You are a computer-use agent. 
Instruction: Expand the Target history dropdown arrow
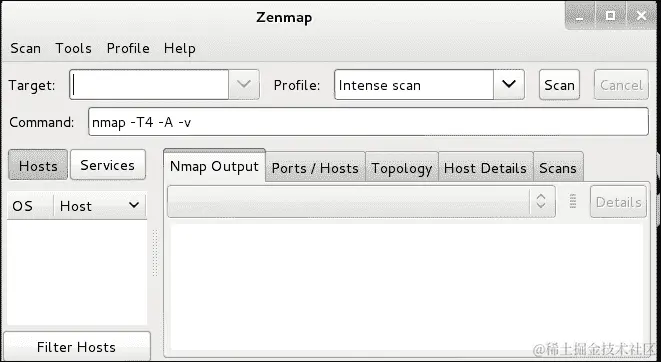click(x=244, y=85)
